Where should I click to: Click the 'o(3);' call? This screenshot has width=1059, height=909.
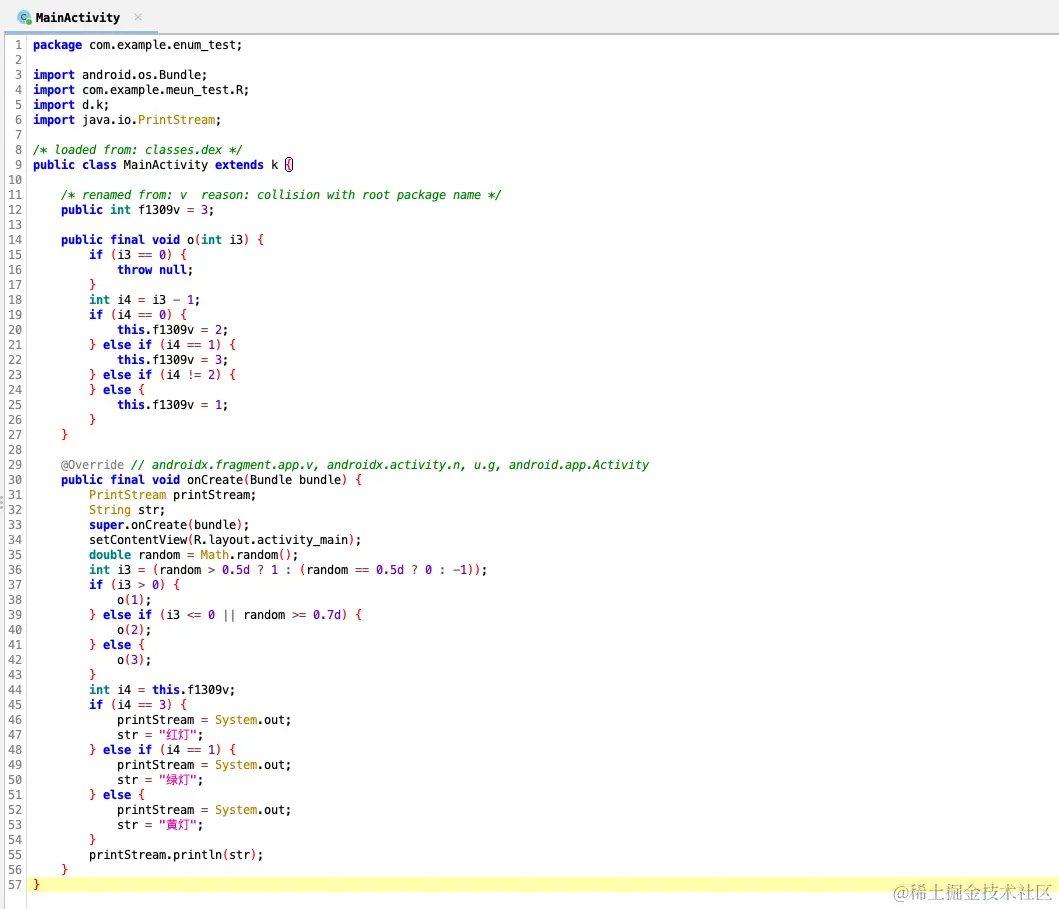134,660
